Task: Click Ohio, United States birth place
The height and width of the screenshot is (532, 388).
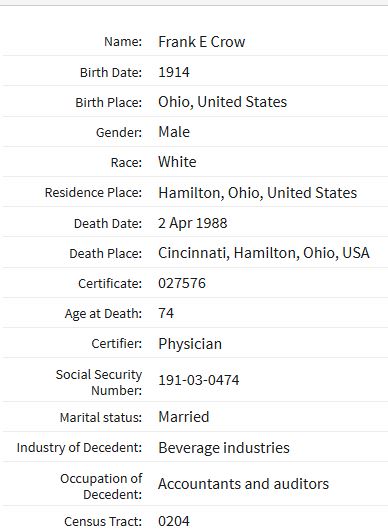Action: 222,102
